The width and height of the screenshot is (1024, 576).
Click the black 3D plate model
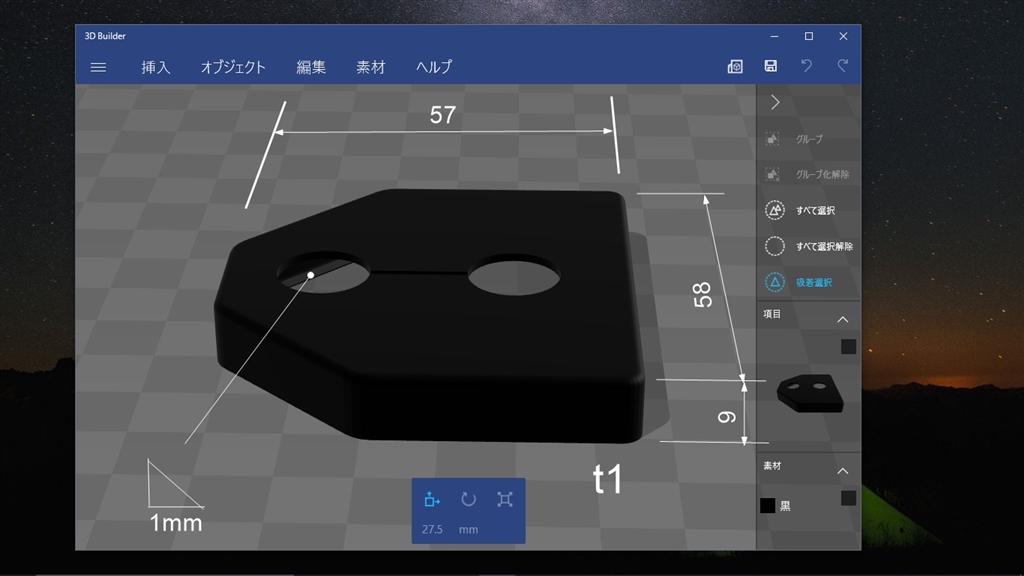pyautogui.click(x=429, y=317)
